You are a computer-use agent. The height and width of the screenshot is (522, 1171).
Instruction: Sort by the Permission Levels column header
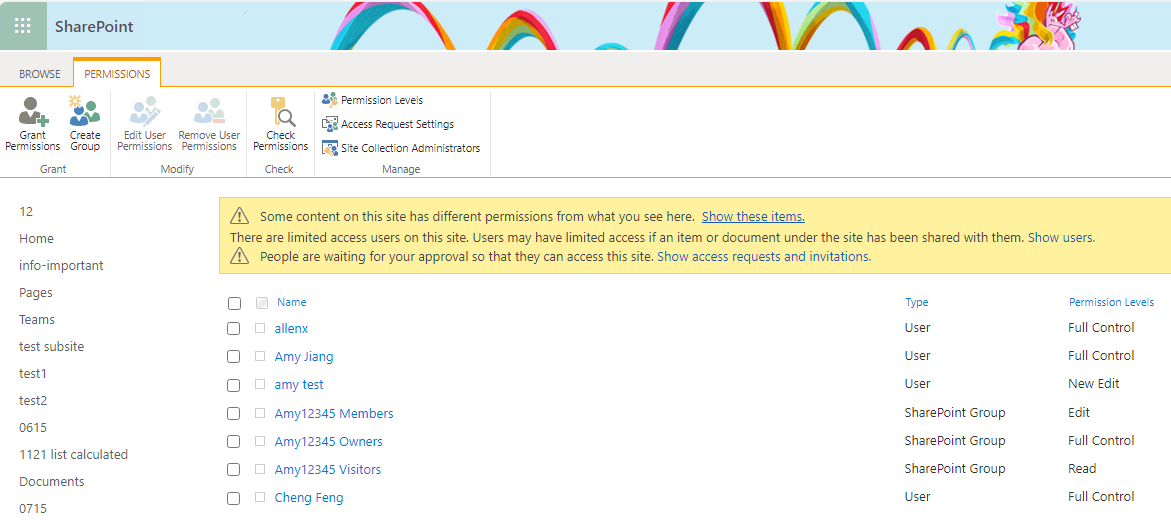tap(1111, 302)
